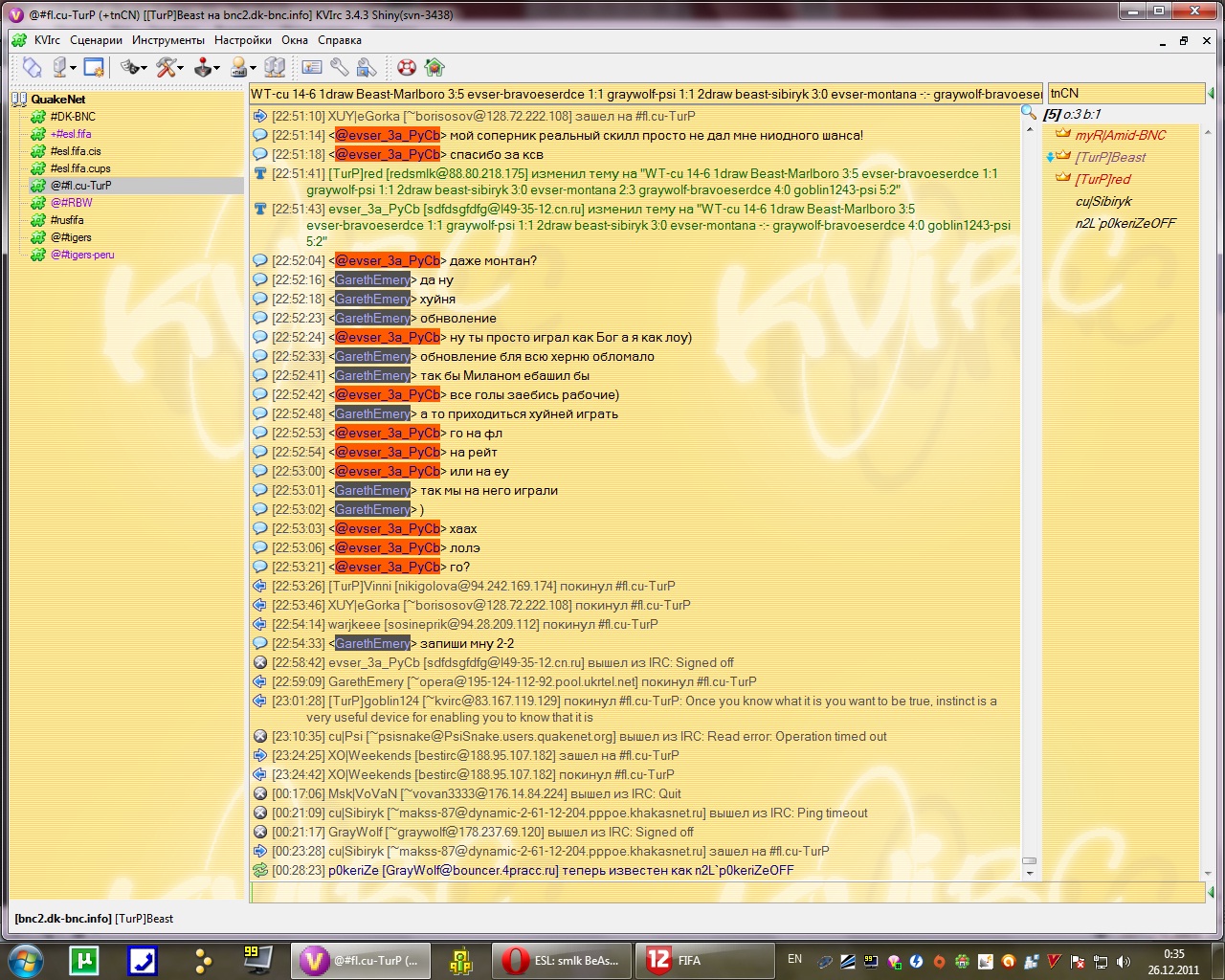Open the arrow next to the server icon
This screenshot has height=980, width=1225.
pos(73,69)
